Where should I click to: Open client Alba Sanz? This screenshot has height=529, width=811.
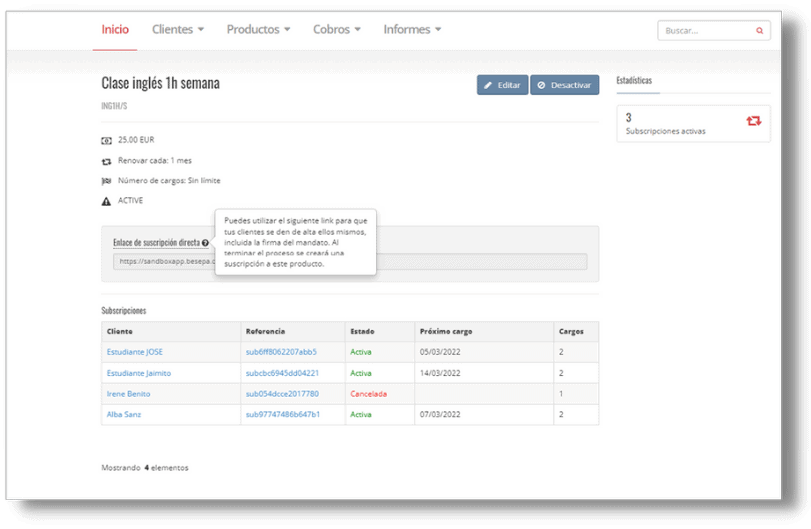[124, 415]
